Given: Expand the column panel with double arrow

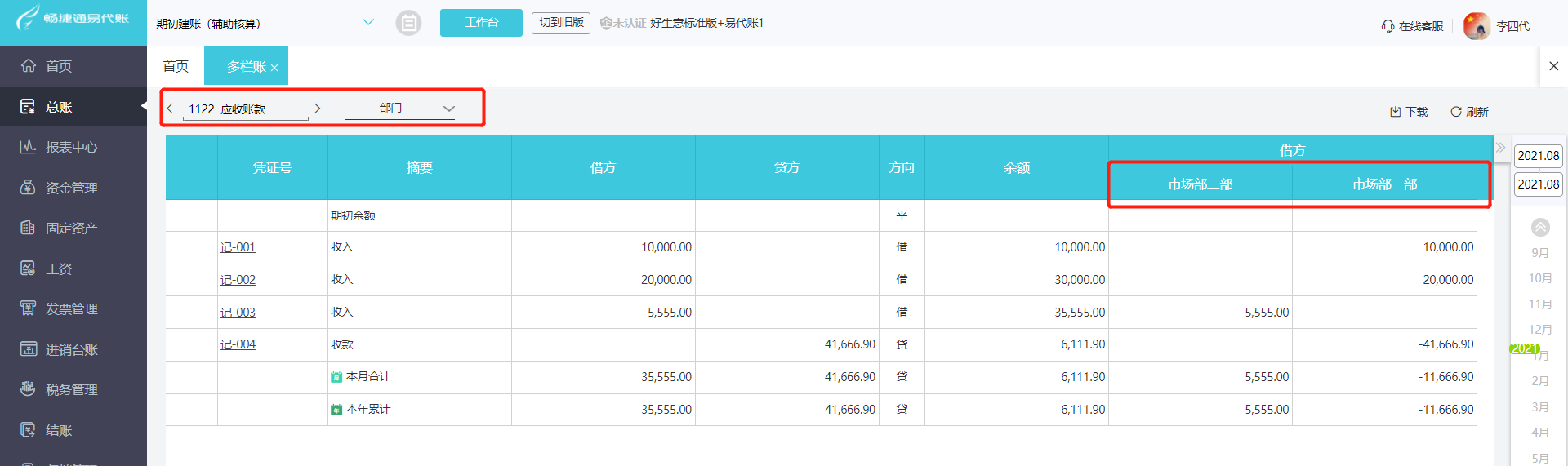Looking at the screenshot, I should pos(1500,148).
